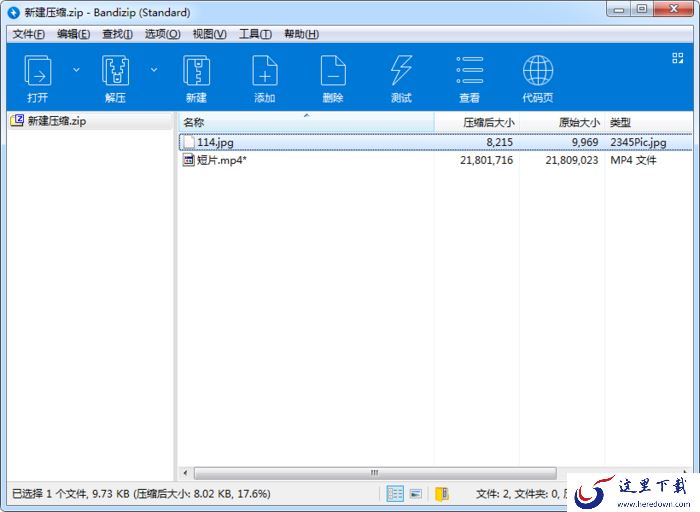This screenshot has height=512, width=700.
Task: Maximize the Bandizip window
Action: [x=642, y=9]
